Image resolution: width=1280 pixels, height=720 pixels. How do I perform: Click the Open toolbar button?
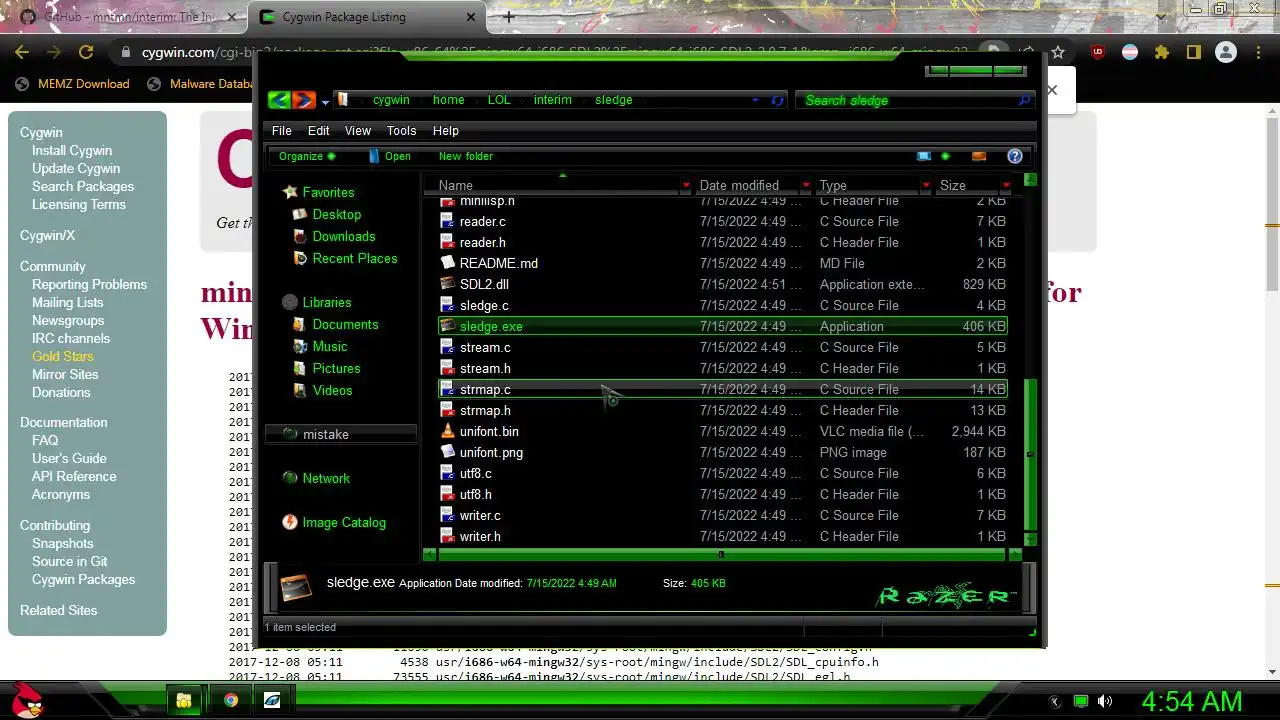click(389, 156)
